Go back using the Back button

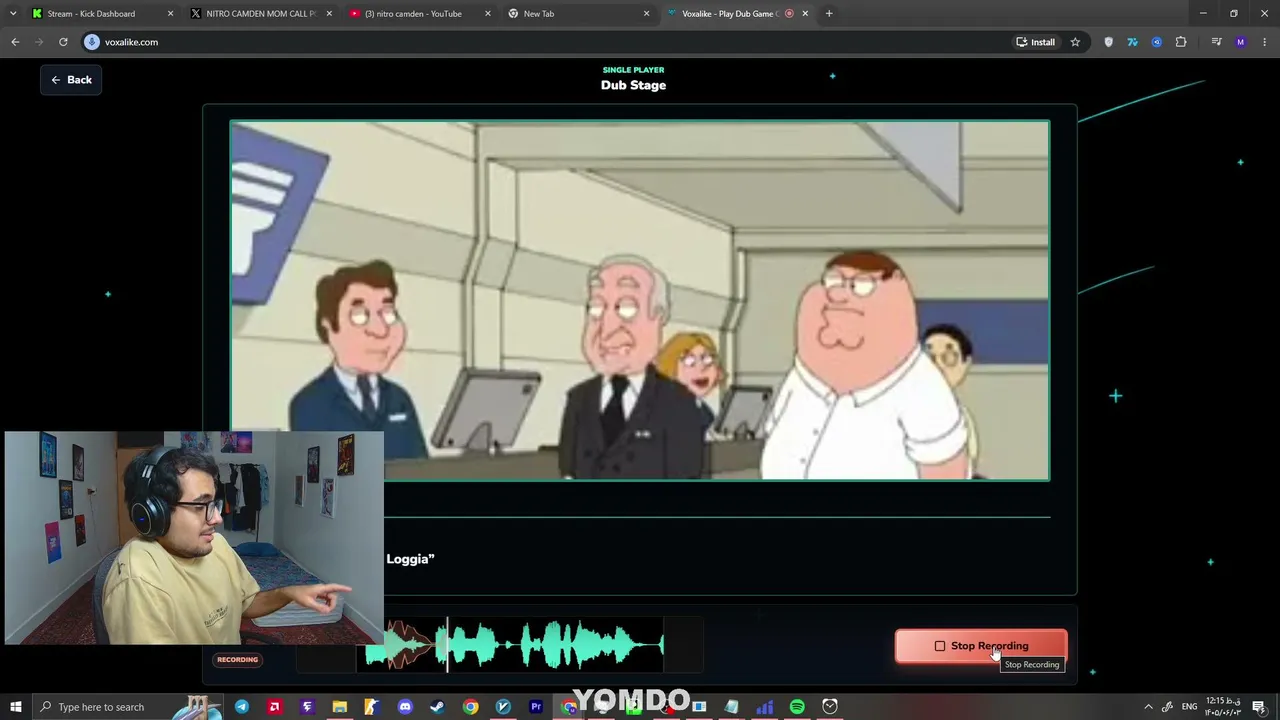(x=71, y=80)
